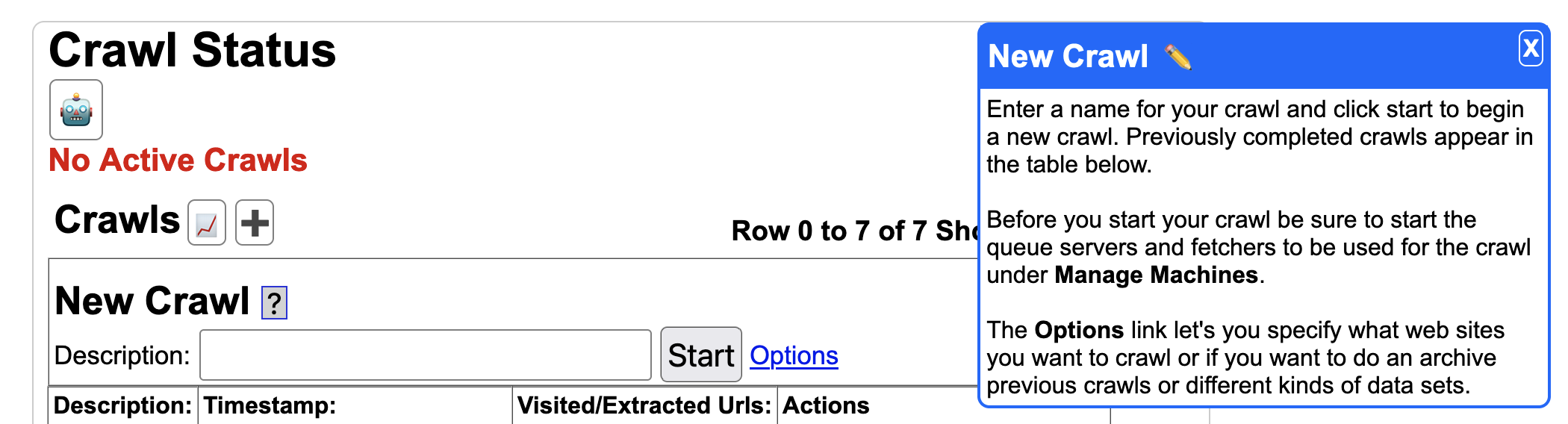The height and width of the screenshot is (424, 1568).
Task: Click the Actions column header
Action: pyautogui.click(x=826, y=405)
